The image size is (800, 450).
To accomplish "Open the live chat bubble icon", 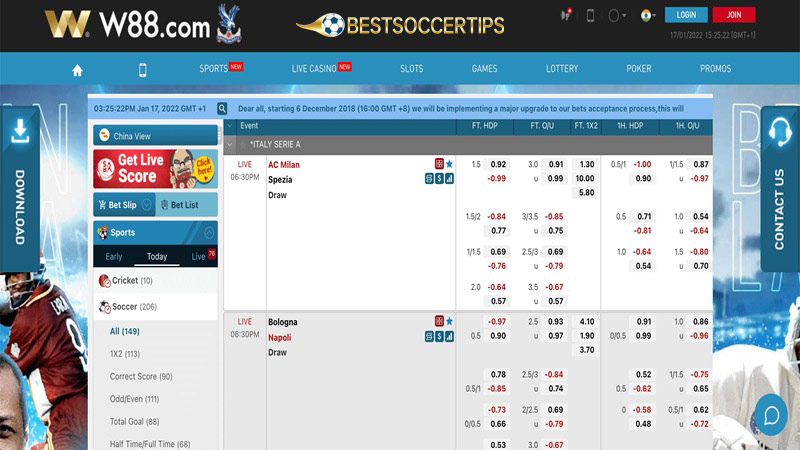I will (771, 415).
